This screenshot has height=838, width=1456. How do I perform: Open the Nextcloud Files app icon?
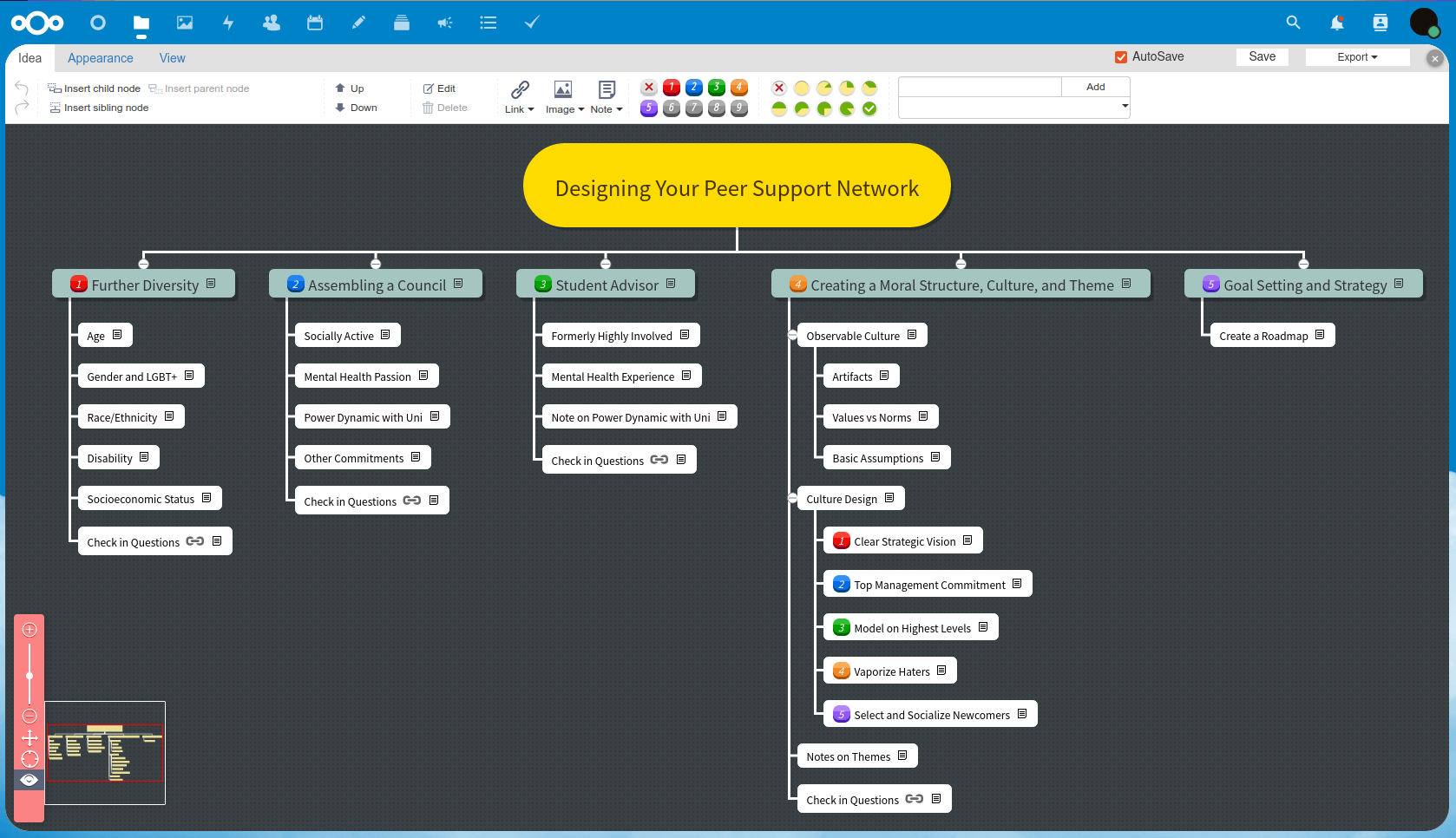[x=141, y=23]
